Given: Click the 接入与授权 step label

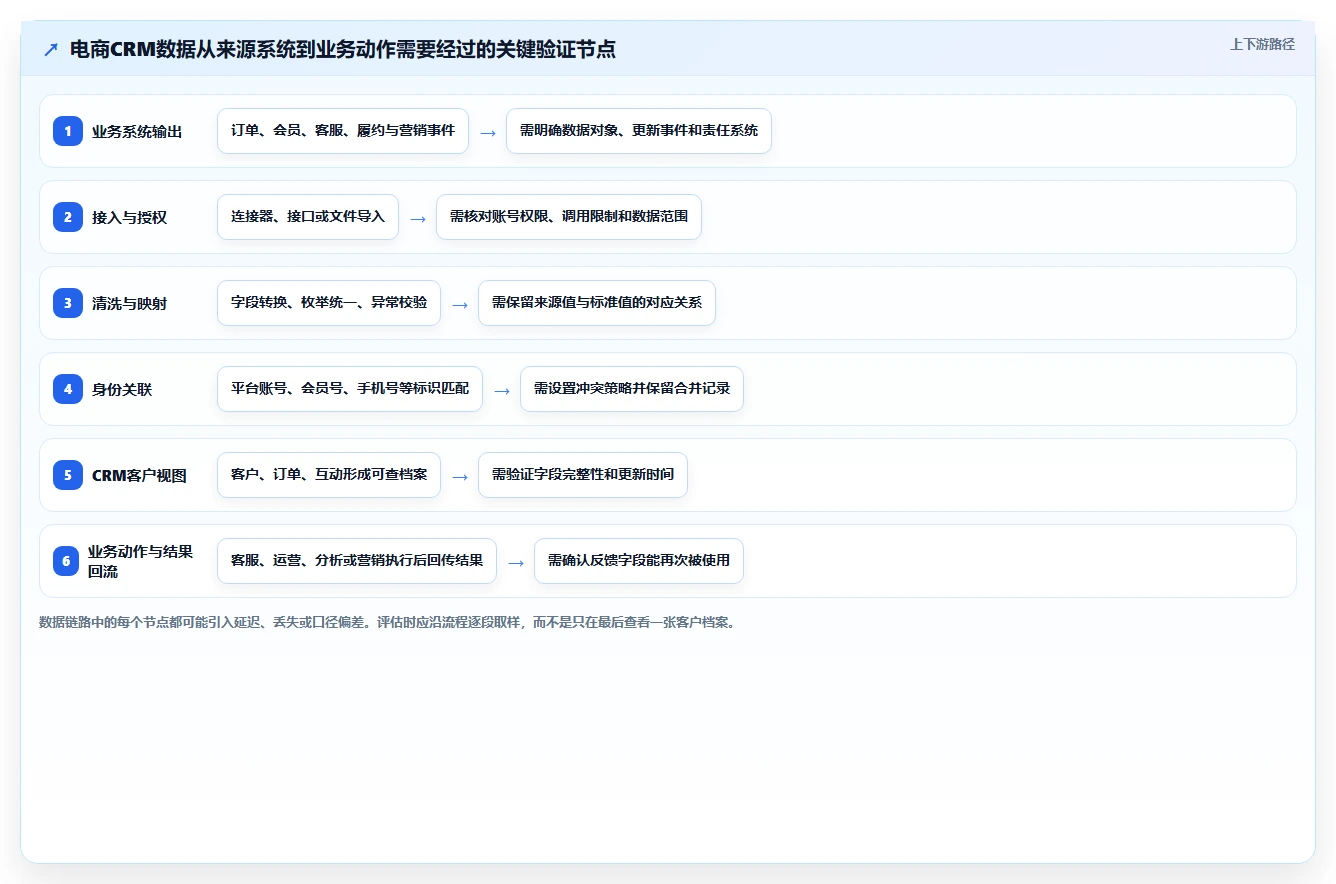Looking at the screenshot, I should pyautogui.click(x=129, y=217).
